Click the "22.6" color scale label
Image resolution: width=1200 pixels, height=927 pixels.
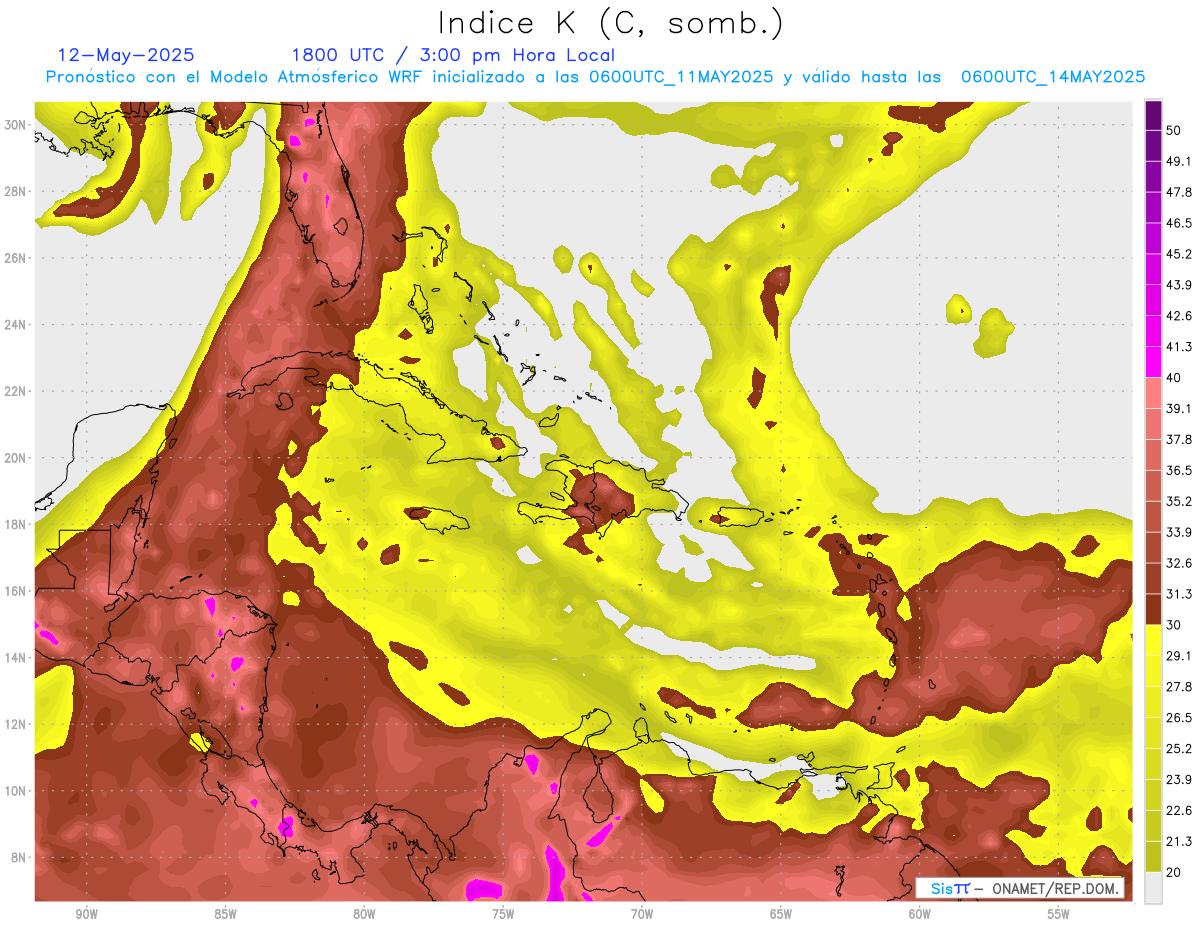click(x=1179, y=810)
